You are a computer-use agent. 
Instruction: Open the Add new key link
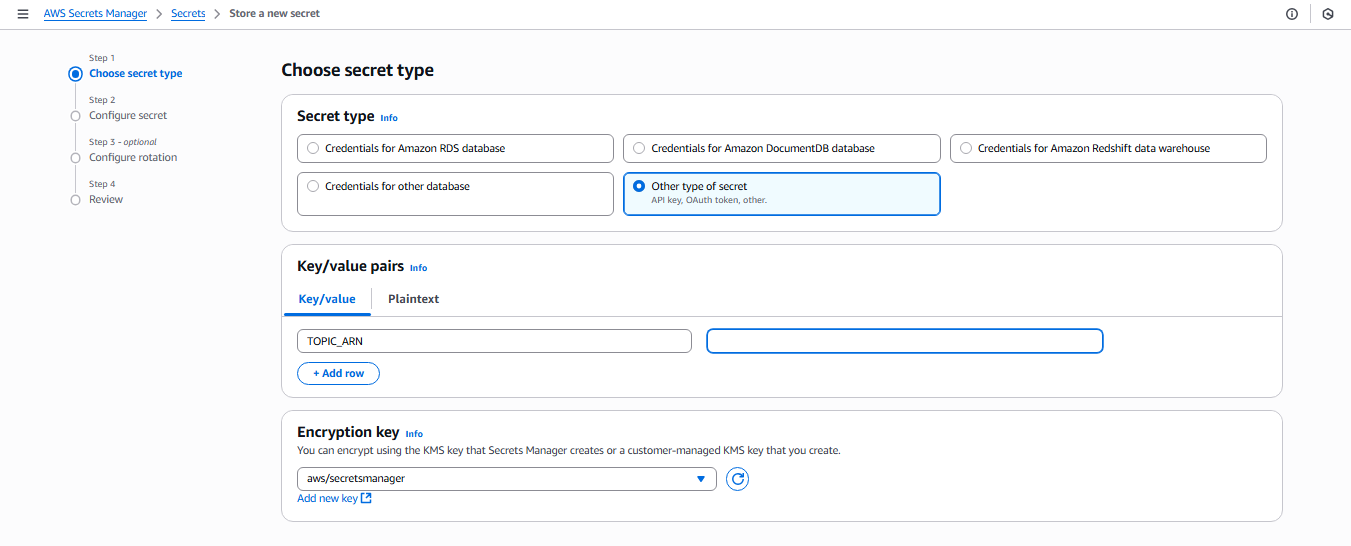click(x=327, y=499)
